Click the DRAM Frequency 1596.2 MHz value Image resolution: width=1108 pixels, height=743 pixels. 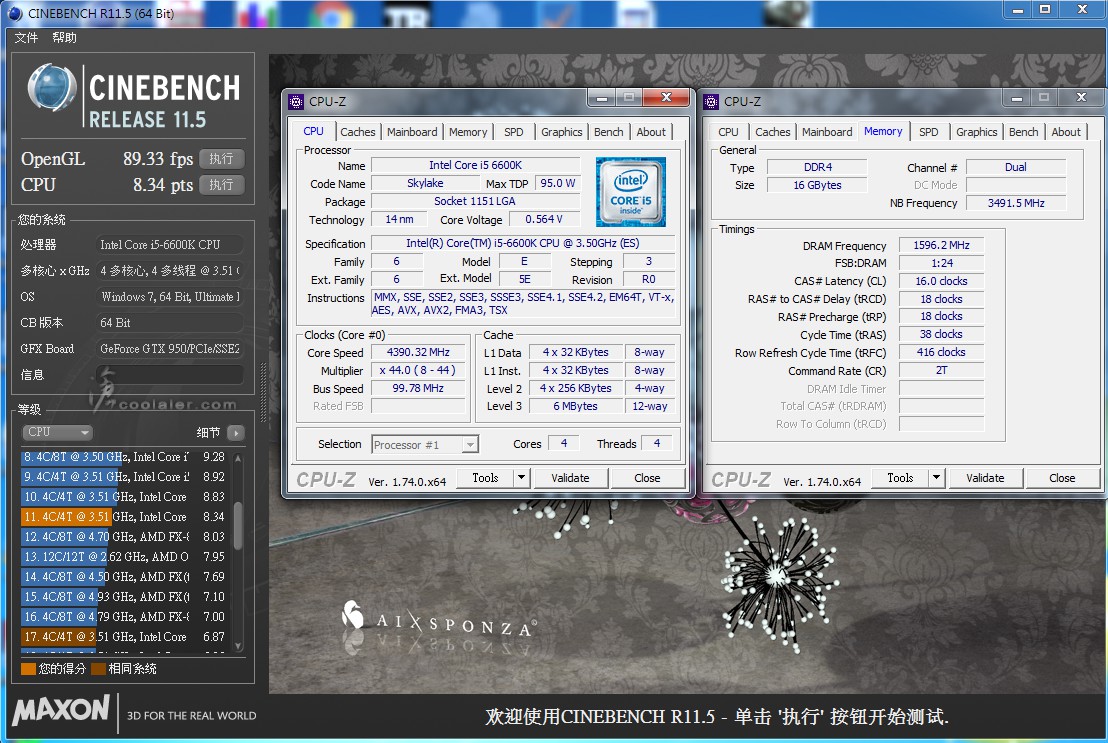click(x=941, y=245)
